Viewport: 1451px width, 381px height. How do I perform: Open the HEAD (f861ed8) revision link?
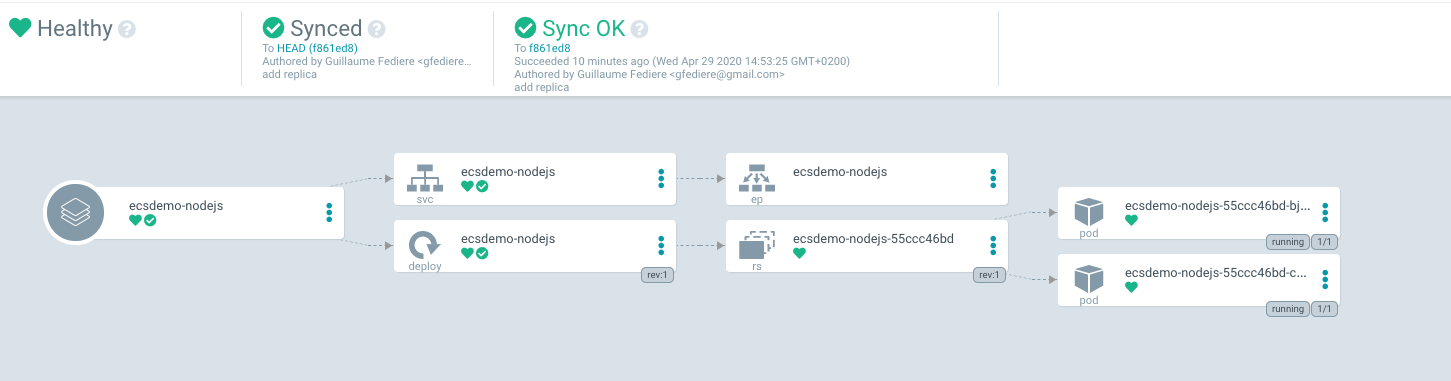(x=317, y=48)
